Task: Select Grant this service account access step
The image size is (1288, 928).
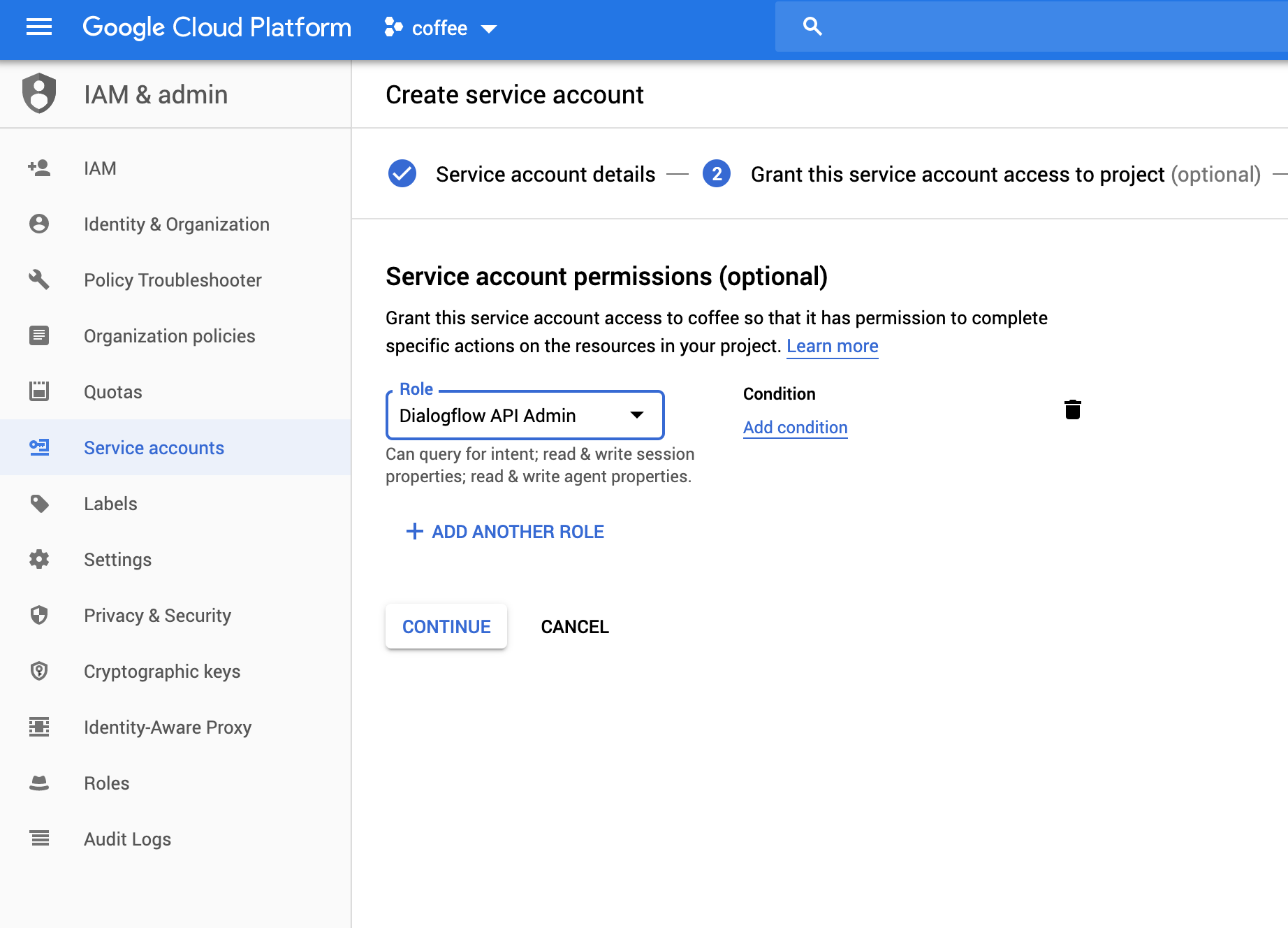Action: click(1006, 174)
